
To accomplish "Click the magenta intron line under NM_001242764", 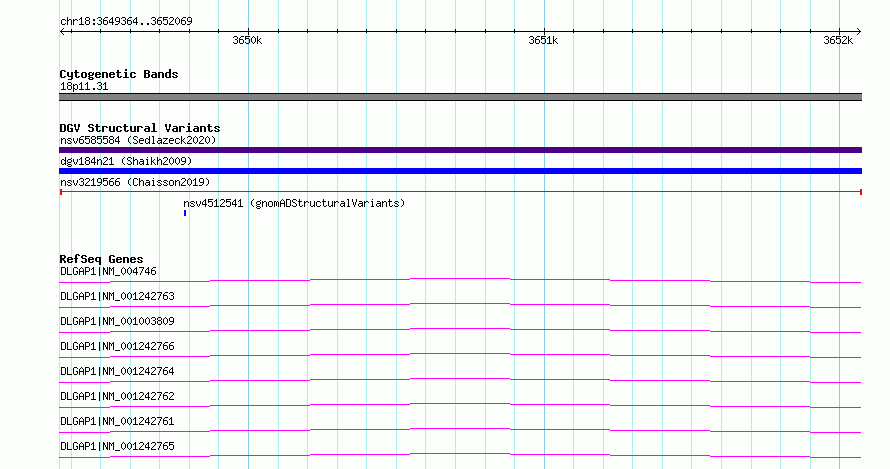I will [460, 379].
